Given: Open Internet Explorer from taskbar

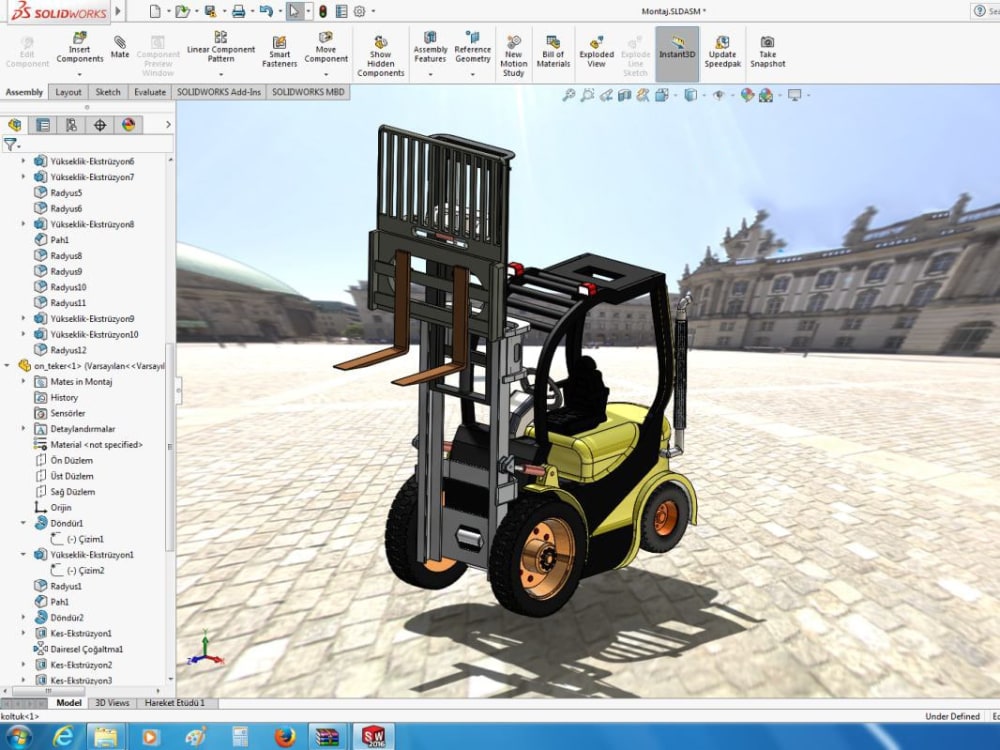Looking at the screenshot, I should pos(62,737).
